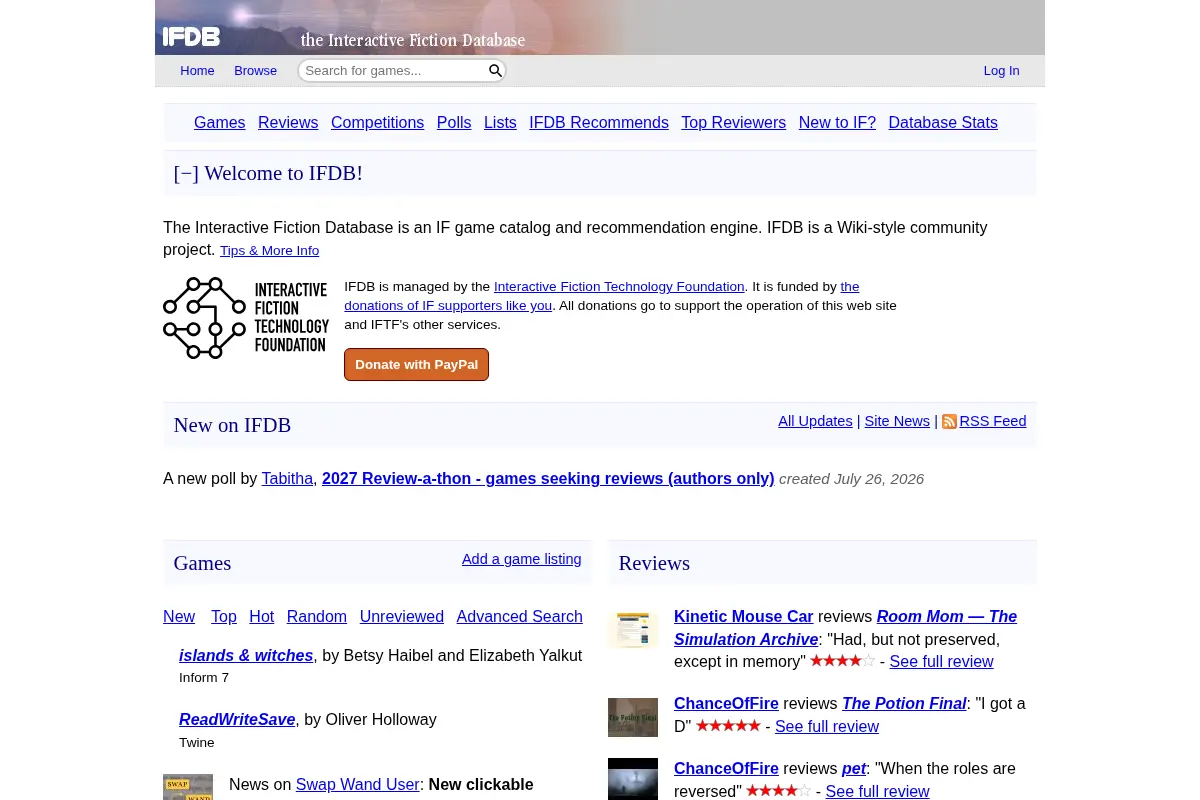This screenshot has width=1200, height=800.
Task: Open Advanced Search link
Action: [x=519, y=617]
